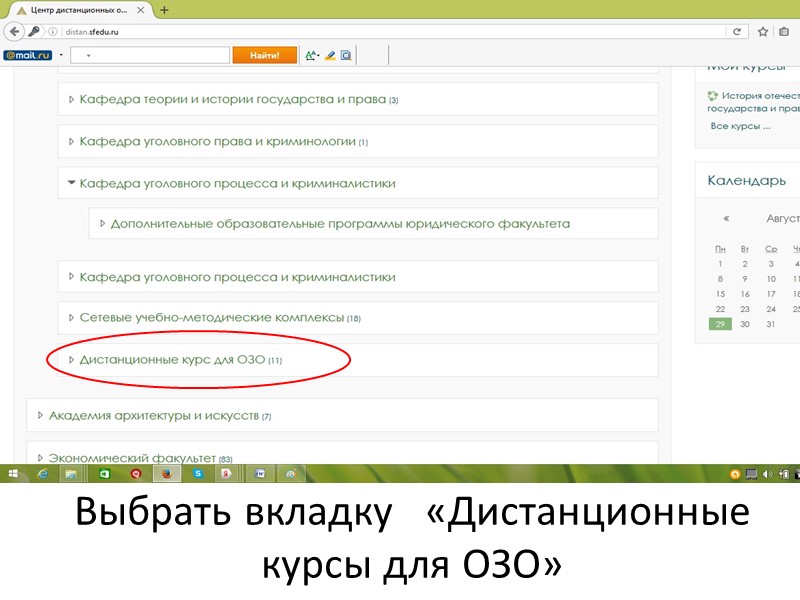Click the key icon beside the address bar
The height and width of the screenshot is (600, 800).
click(x=34, y=32)
